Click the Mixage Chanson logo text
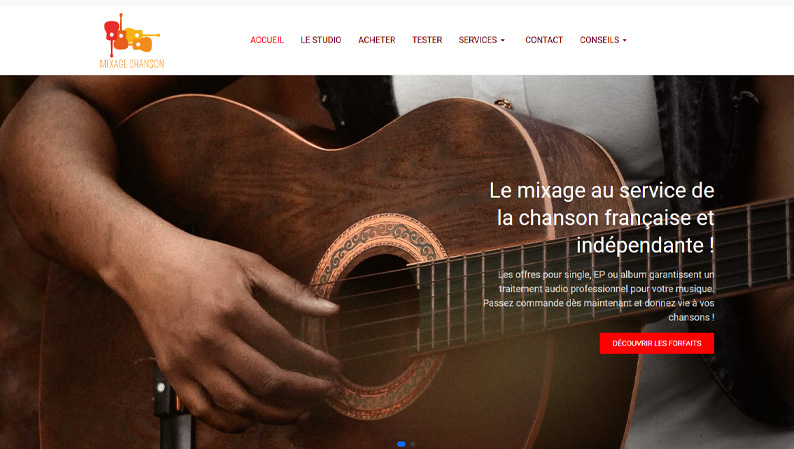Image resolution: width=794 pixels, height=449 pixels. click(132, 64)
